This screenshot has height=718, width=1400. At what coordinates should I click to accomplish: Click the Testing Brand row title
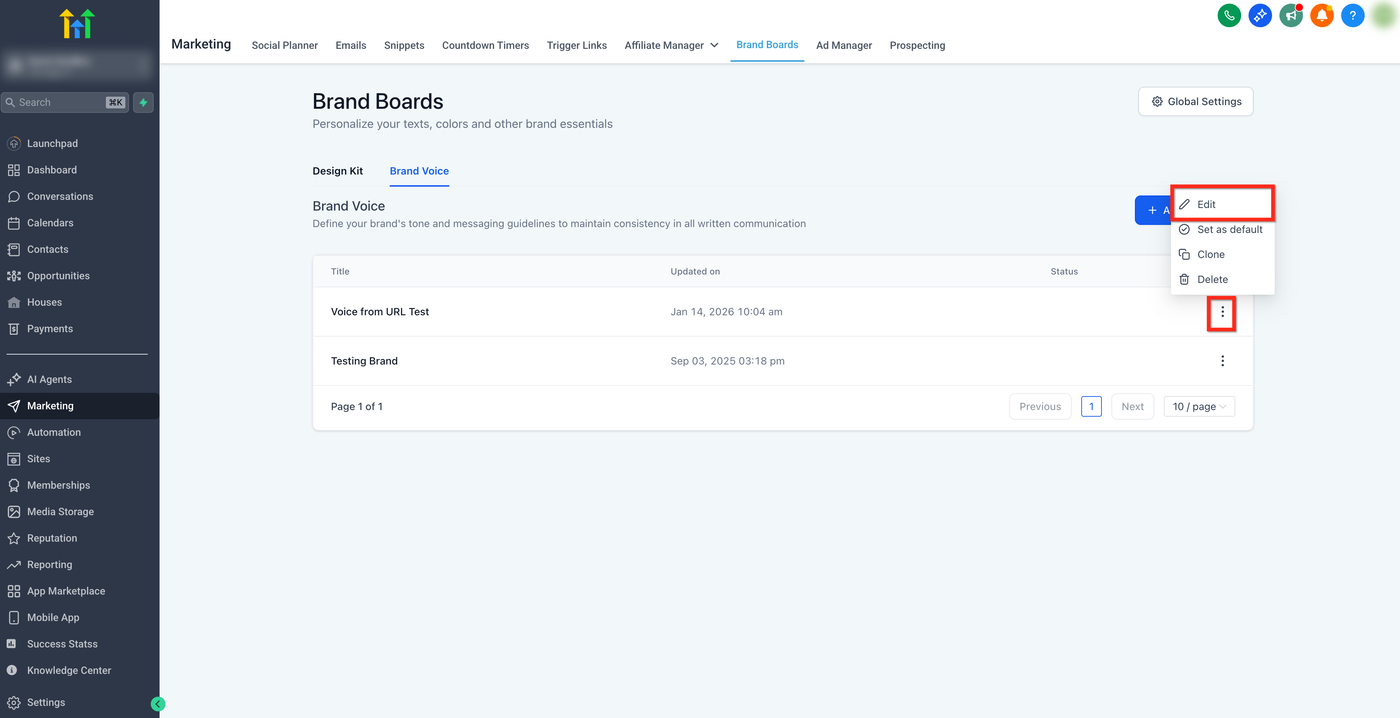[364, 361]
